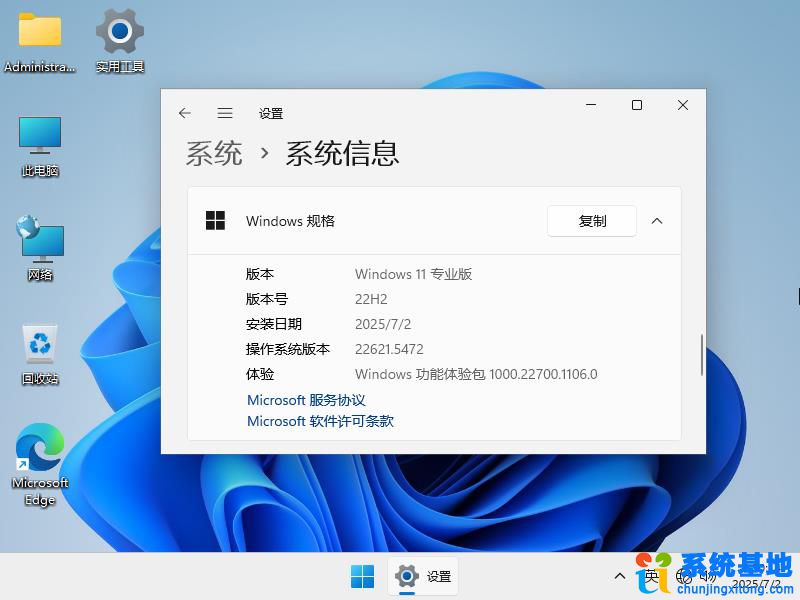Click the 版本号 label

pos(267,299)
